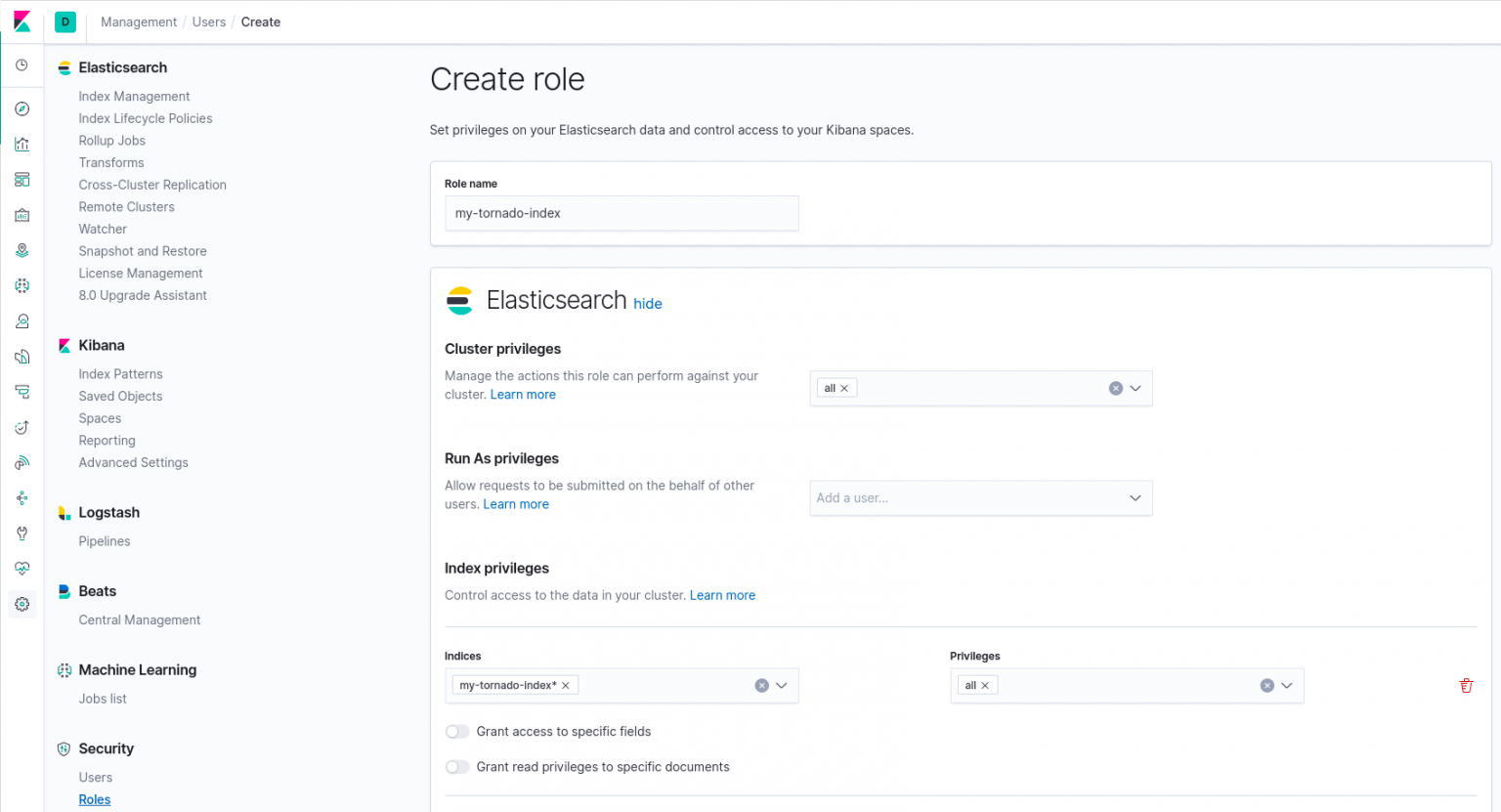Open Stack Monitoring heartbeat icon
The height and width of the screenshot is (812, 1501).
21,568
